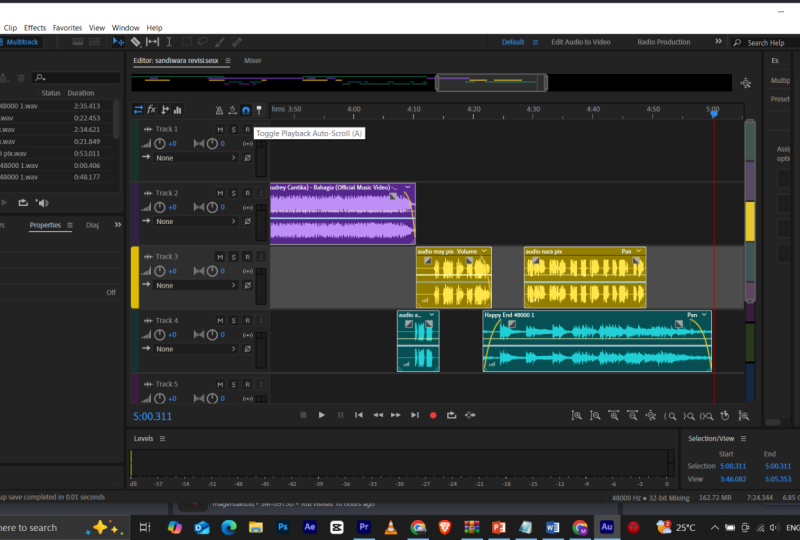The width and height of the screenshot is (800, 540).
Task: Move playhead to next marker
Action: tap(415, 415)
